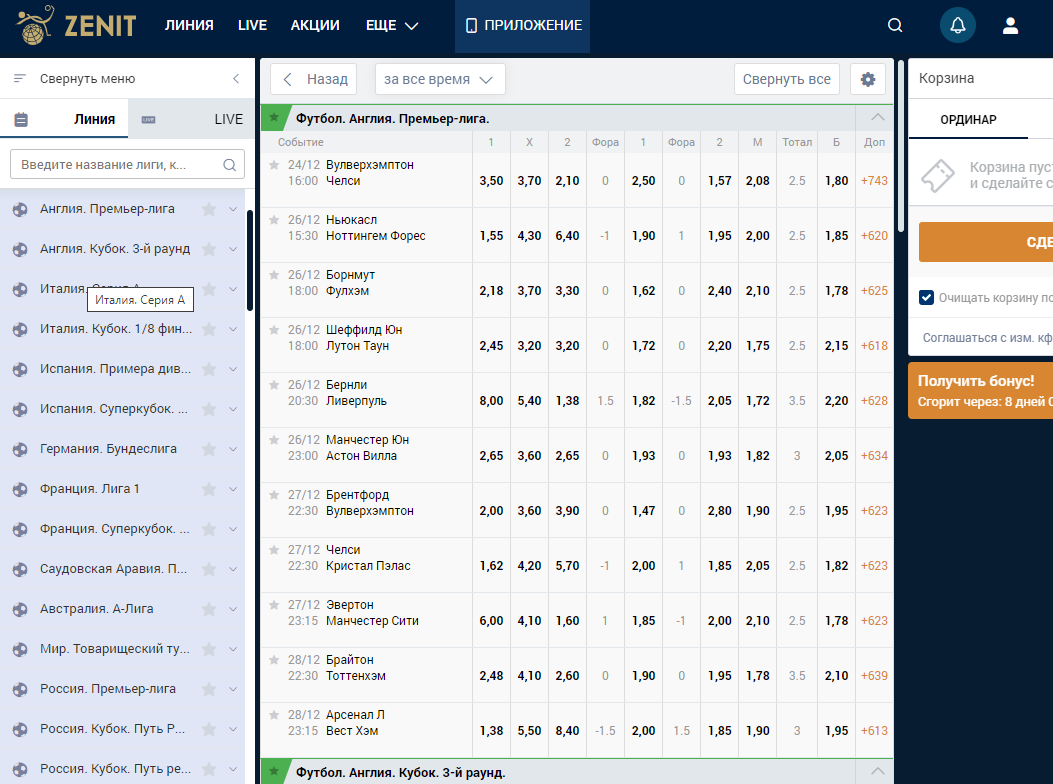Favorite the Брентфорд – Вулверхэмптон match star
Viewport: 1053px width, 784px height.
click(274, 495)
